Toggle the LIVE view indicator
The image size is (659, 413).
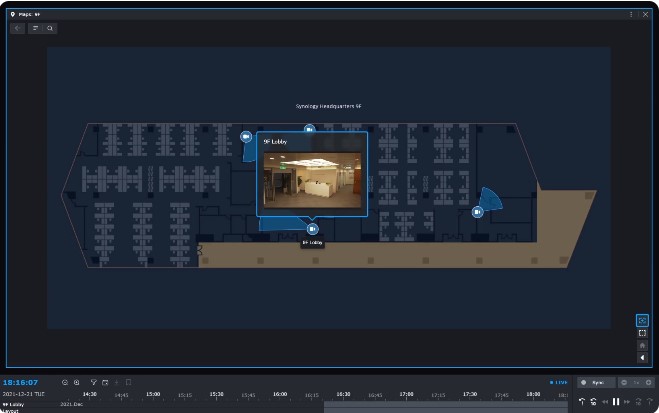558,382
